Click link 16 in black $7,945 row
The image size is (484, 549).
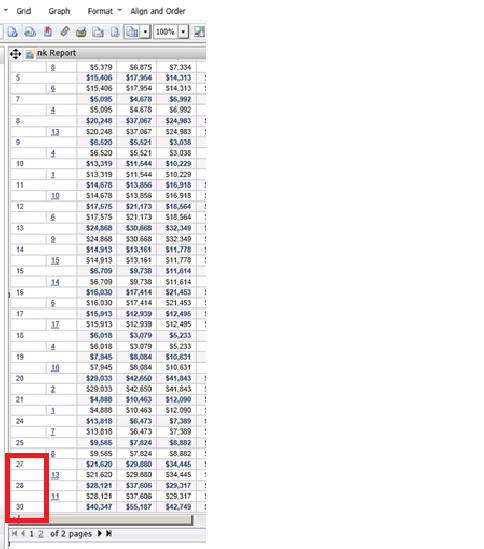click(x=55, y=367)
